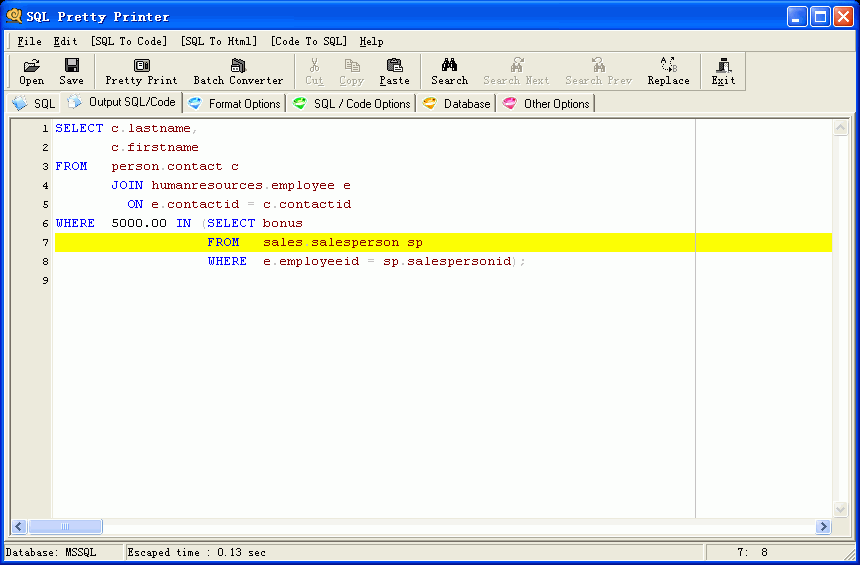
Task: Select the Output SQL/Code tab
Action: [x=121, y=102]
